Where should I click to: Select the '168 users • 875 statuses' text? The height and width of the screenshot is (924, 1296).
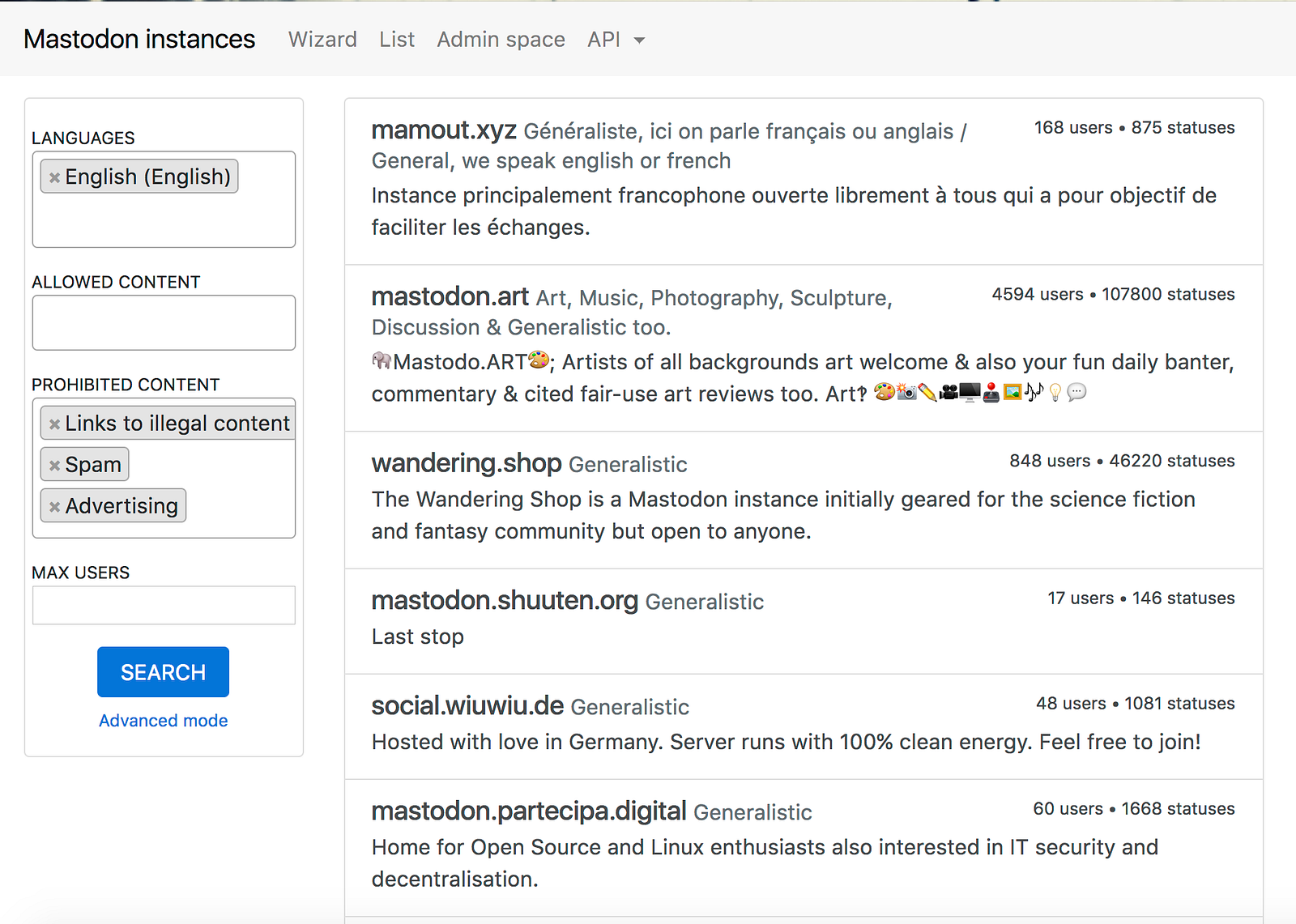(1134, 128)
